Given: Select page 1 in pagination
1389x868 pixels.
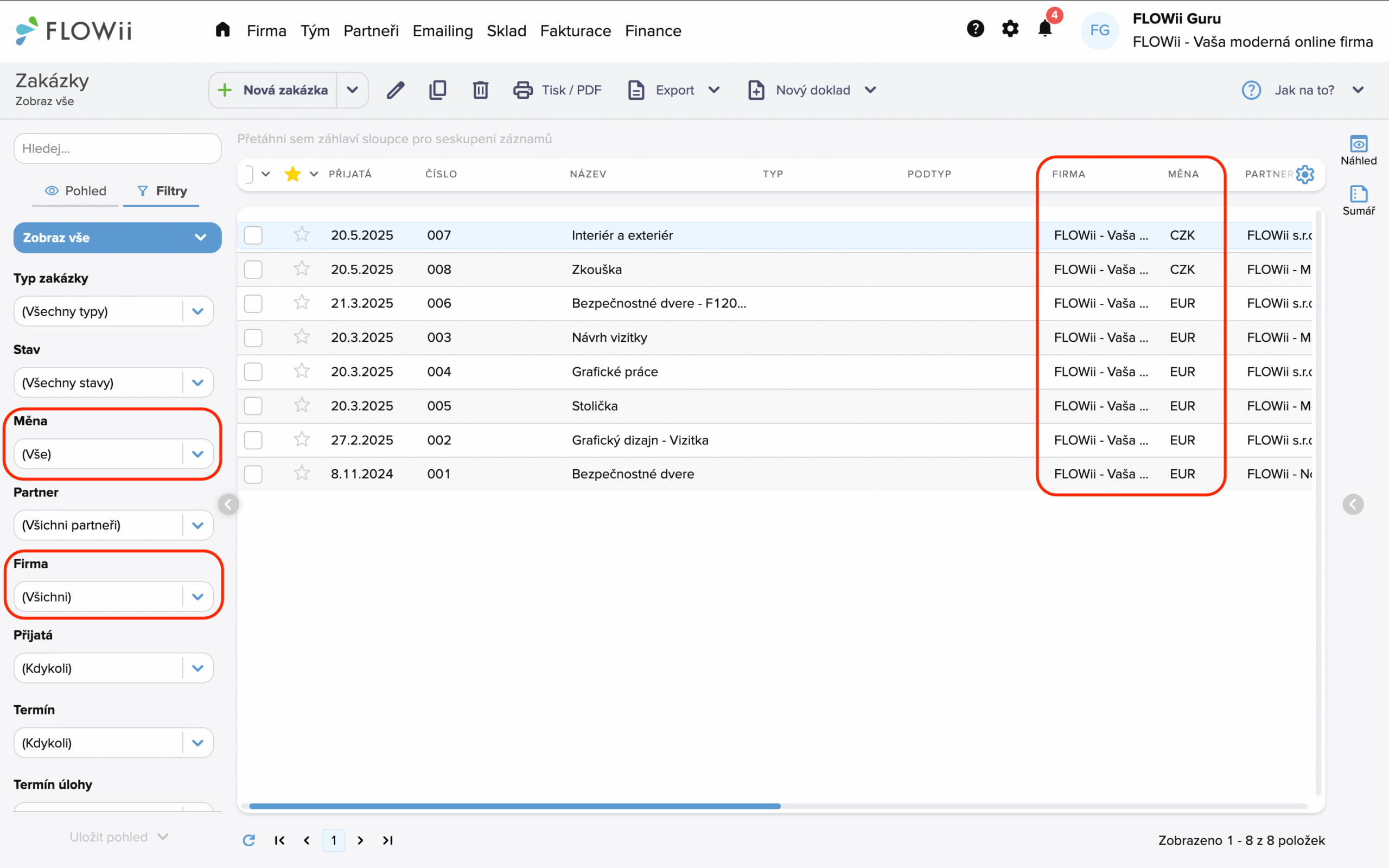Looking at the screenshot, I should (334, 840).
